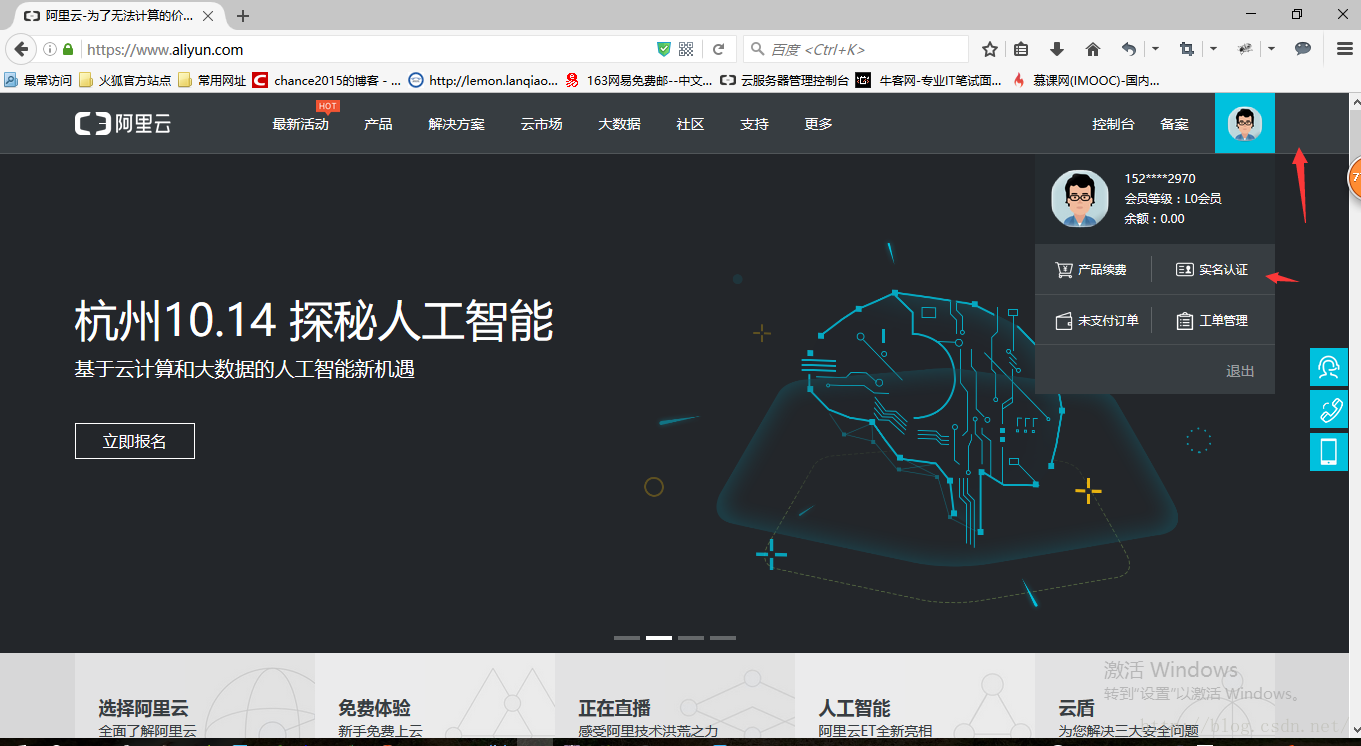Open the 支持 navigation item
The width and height of the screenshot is (1361, 746).
[754, 124]
